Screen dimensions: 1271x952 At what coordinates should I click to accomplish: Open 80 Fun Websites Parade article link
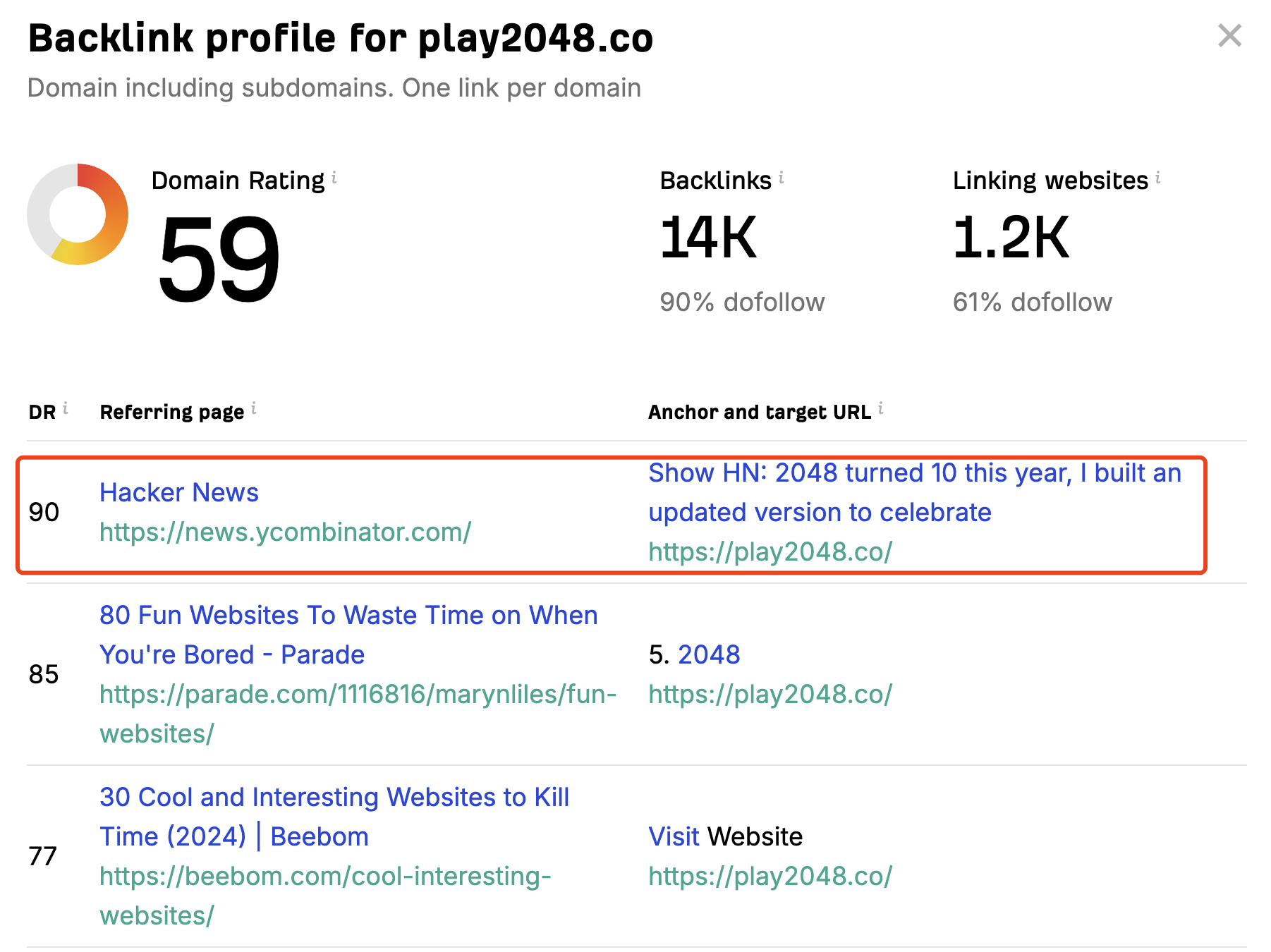[x=348, y=635]
